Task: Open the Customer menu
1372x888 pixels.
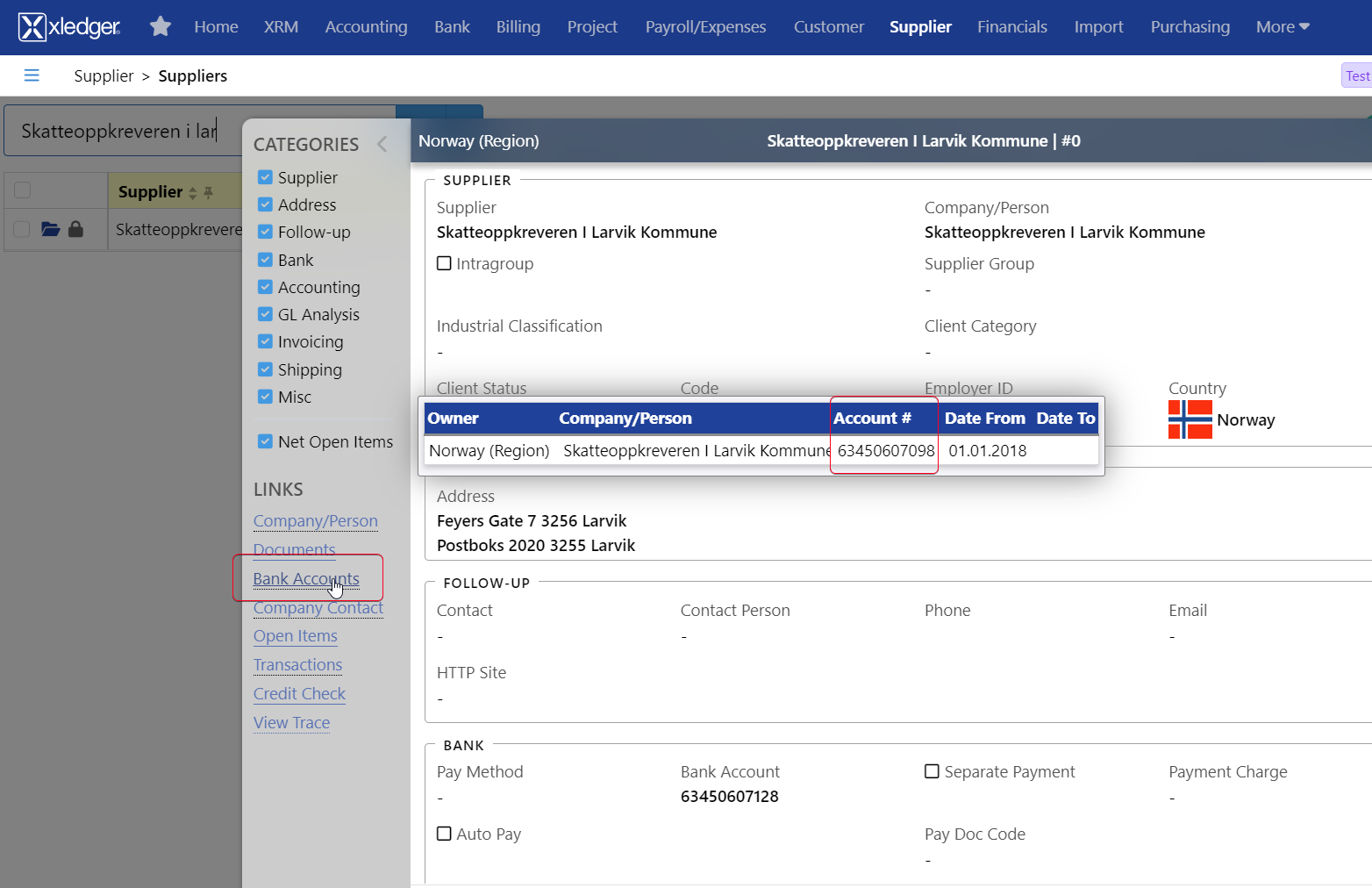Action: tap(829, 27)
